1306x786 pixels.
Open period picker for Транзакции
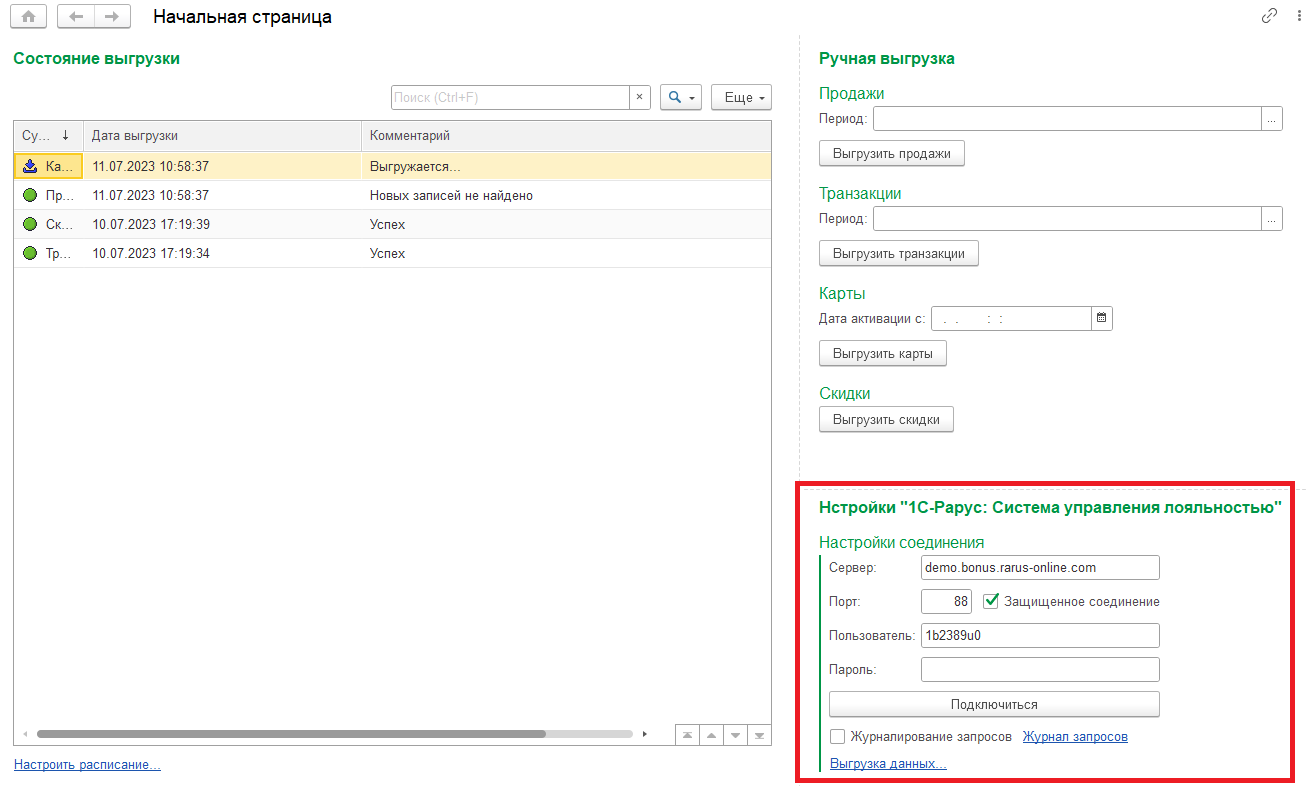1272,219
